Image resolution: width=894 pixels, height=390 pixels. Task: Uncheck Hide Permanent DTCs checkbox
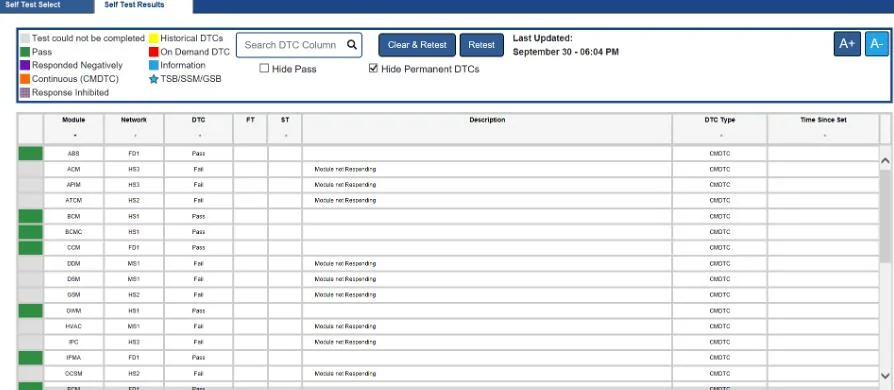click(x=373, y=68)
